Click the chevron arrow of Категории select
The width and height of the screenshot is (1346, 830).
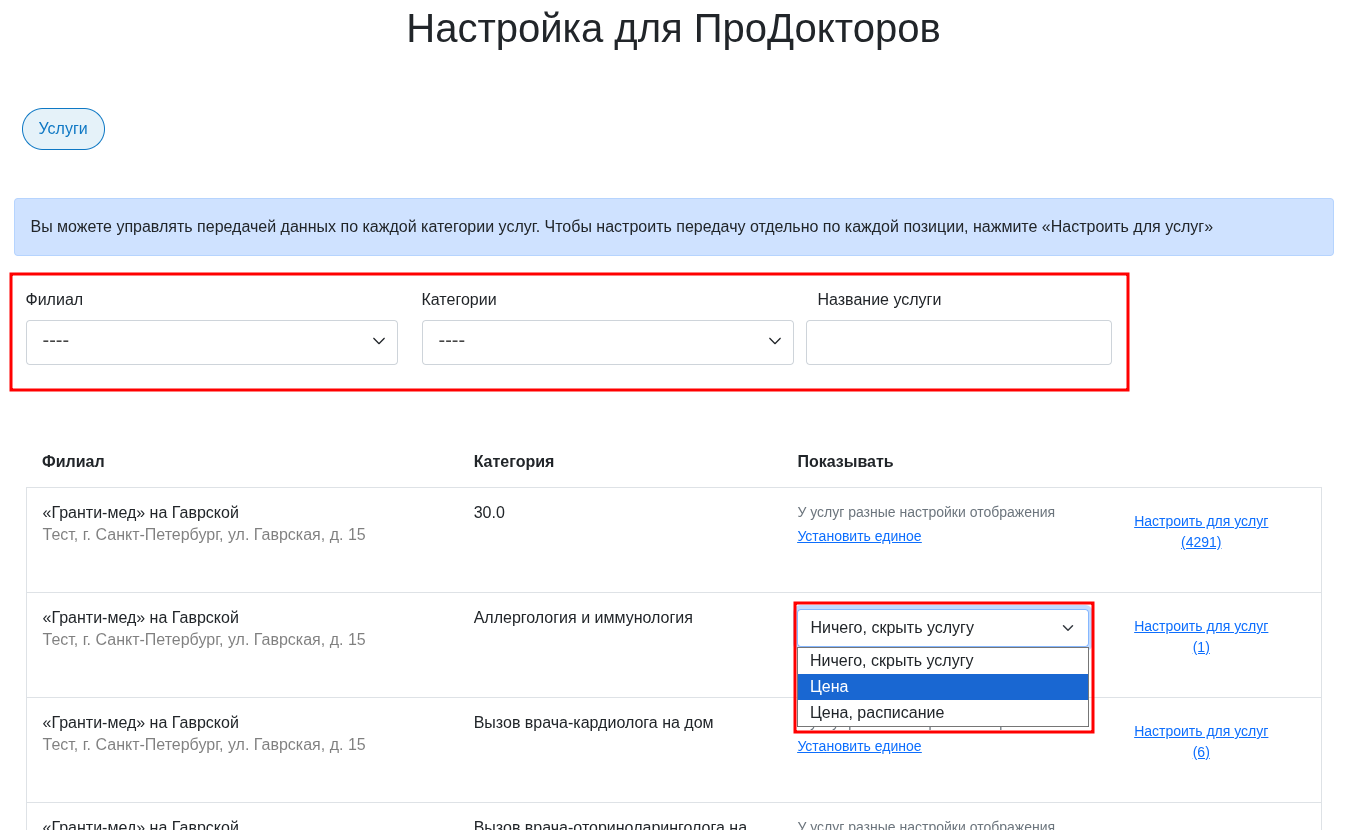pos(775,341)
